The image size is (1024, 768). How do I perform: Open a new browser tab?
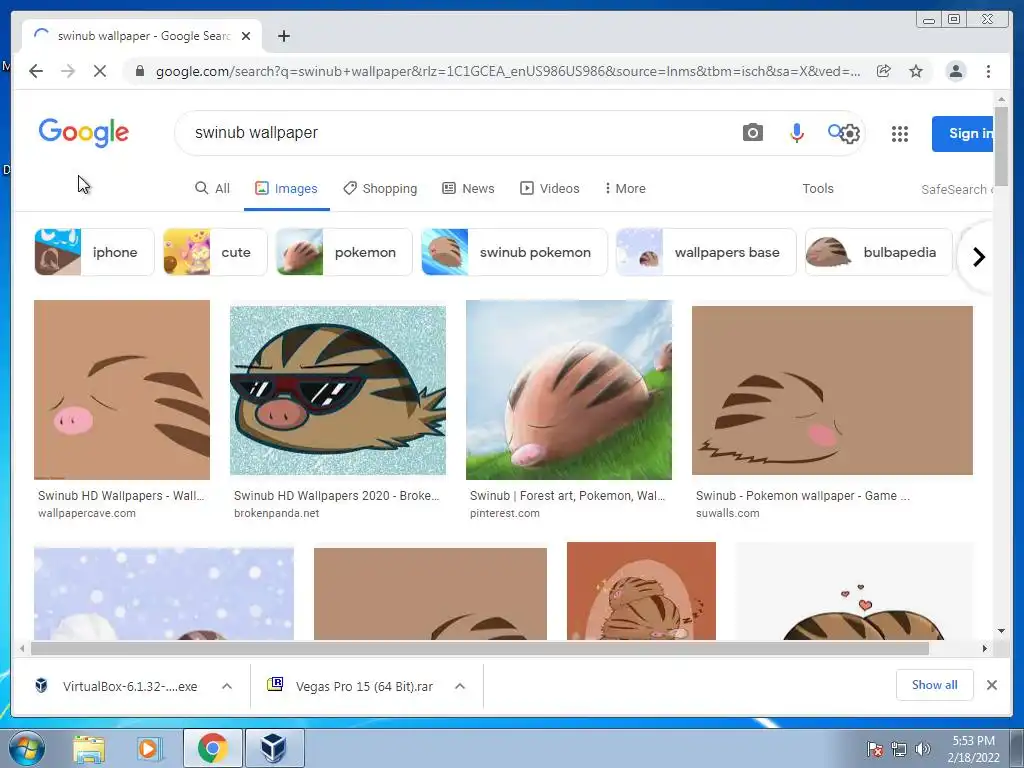(x=283, y=36)
